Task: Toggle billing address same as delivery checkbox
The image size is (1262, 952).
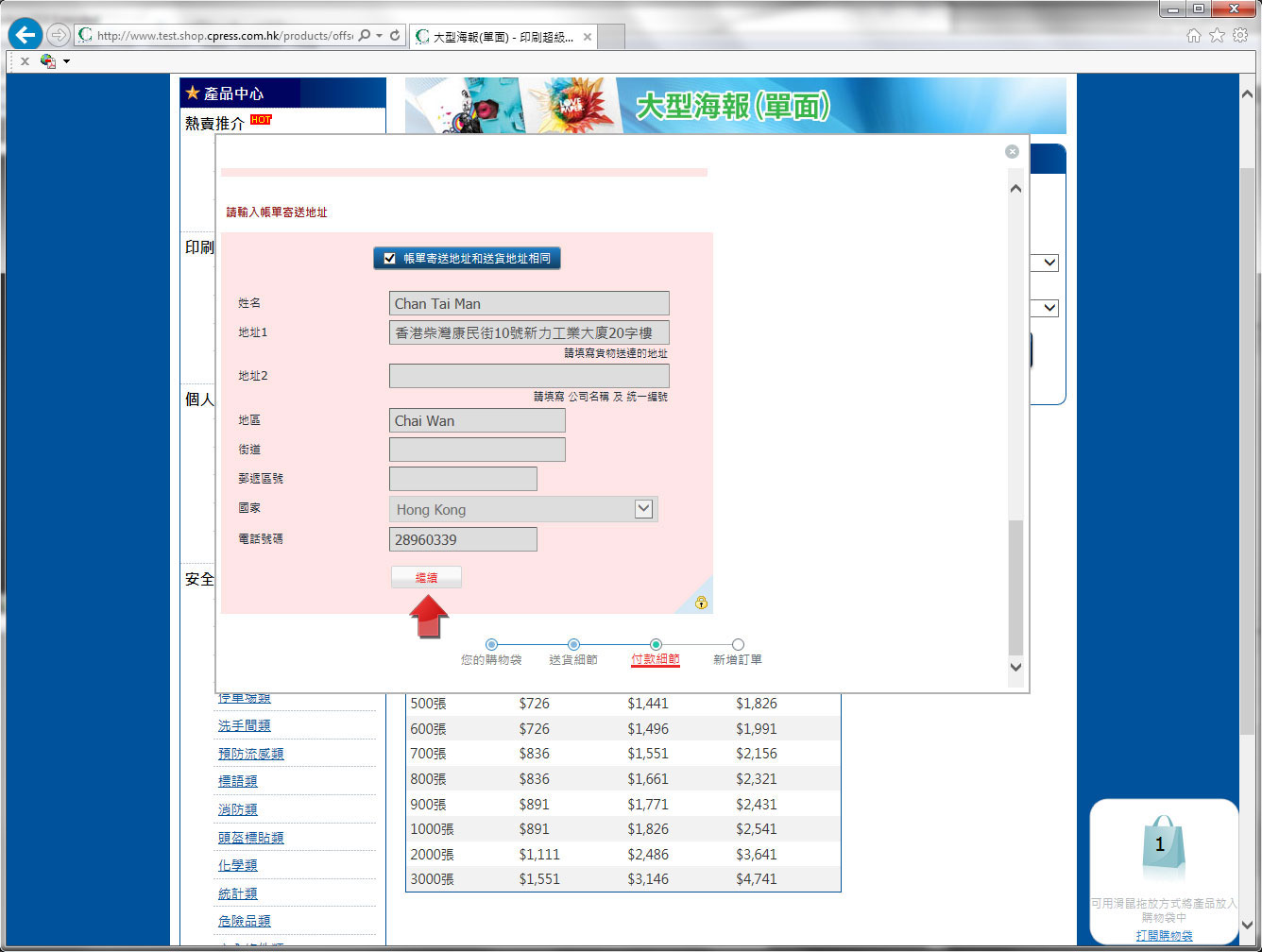Action: (x=389, y=258)
